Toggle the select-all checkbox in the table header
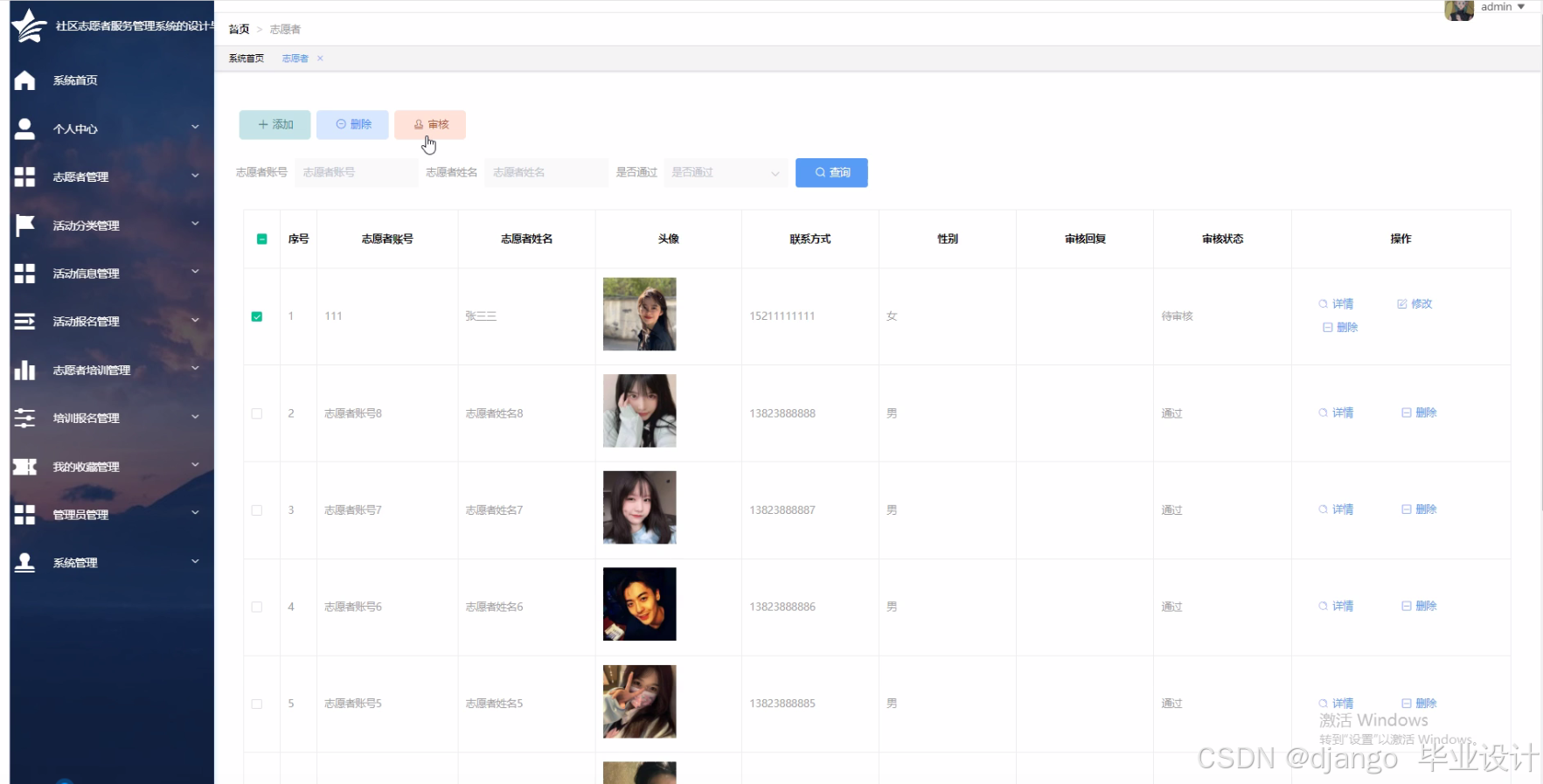This screenshot has width=1543, height=784. coord(261,239)
